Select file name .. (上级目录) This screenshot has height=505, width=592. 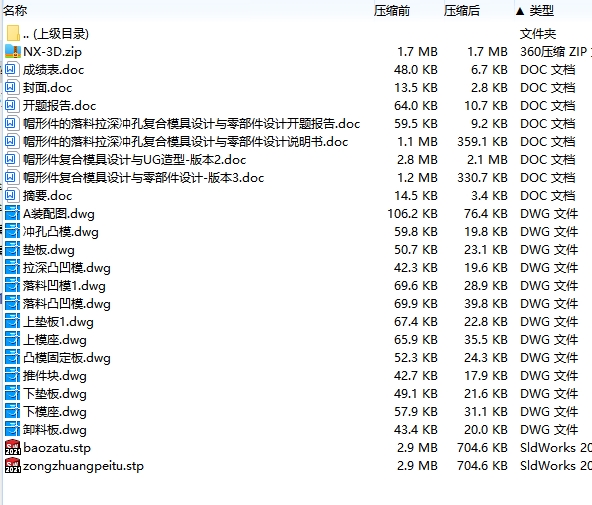56,34
